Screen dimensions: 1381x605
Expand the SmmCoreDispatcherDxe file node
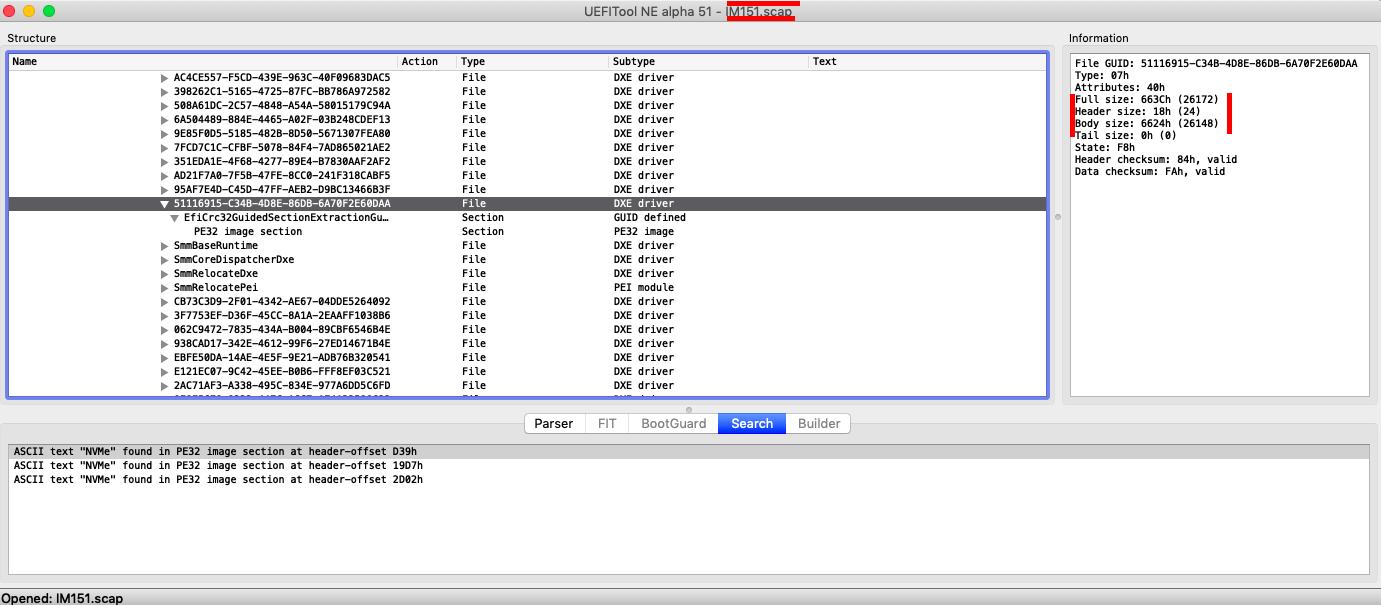165,259
